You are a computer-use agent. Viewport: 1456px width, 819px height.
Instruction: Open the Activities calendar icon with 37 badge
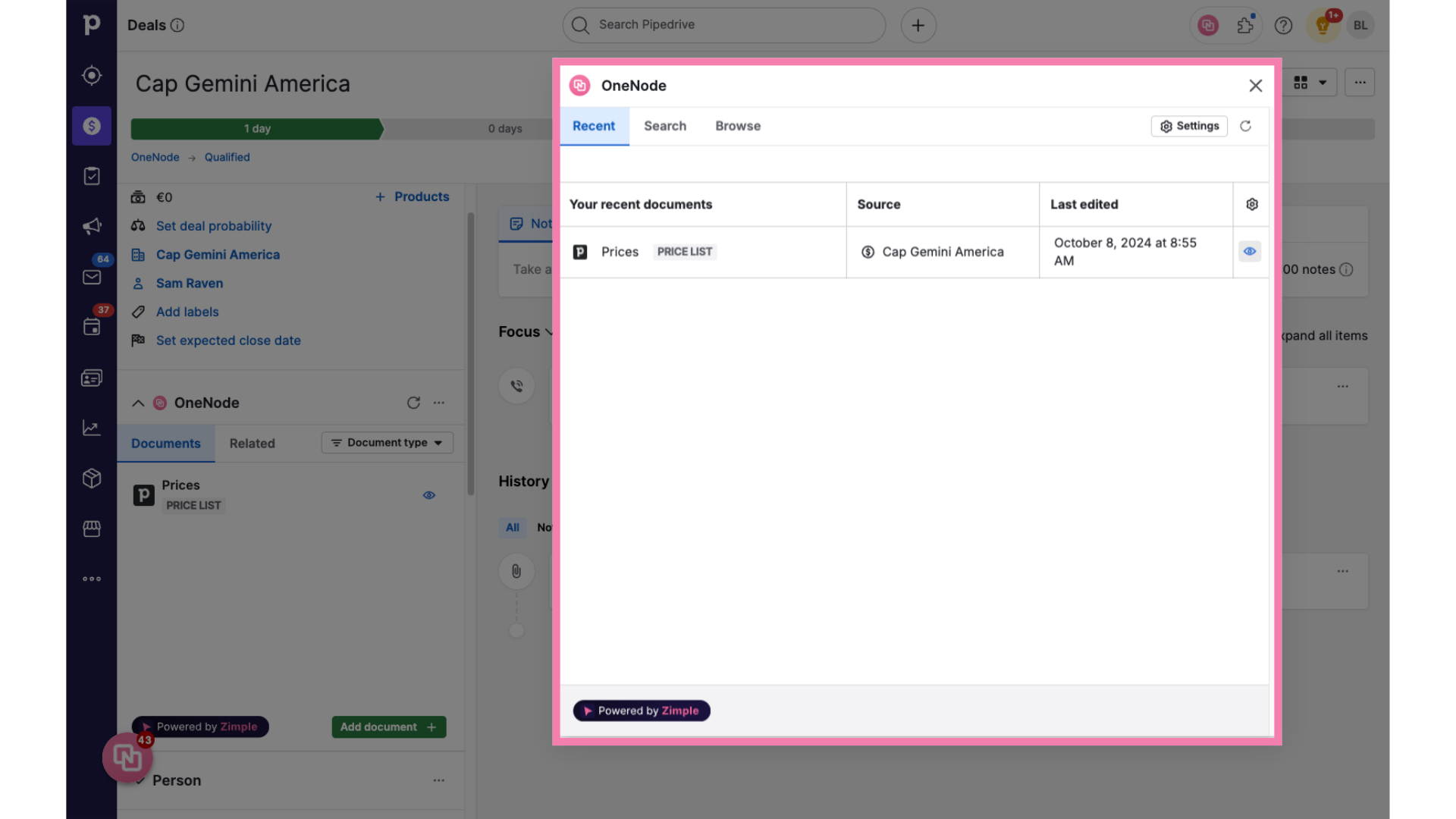tap(92, 327)
